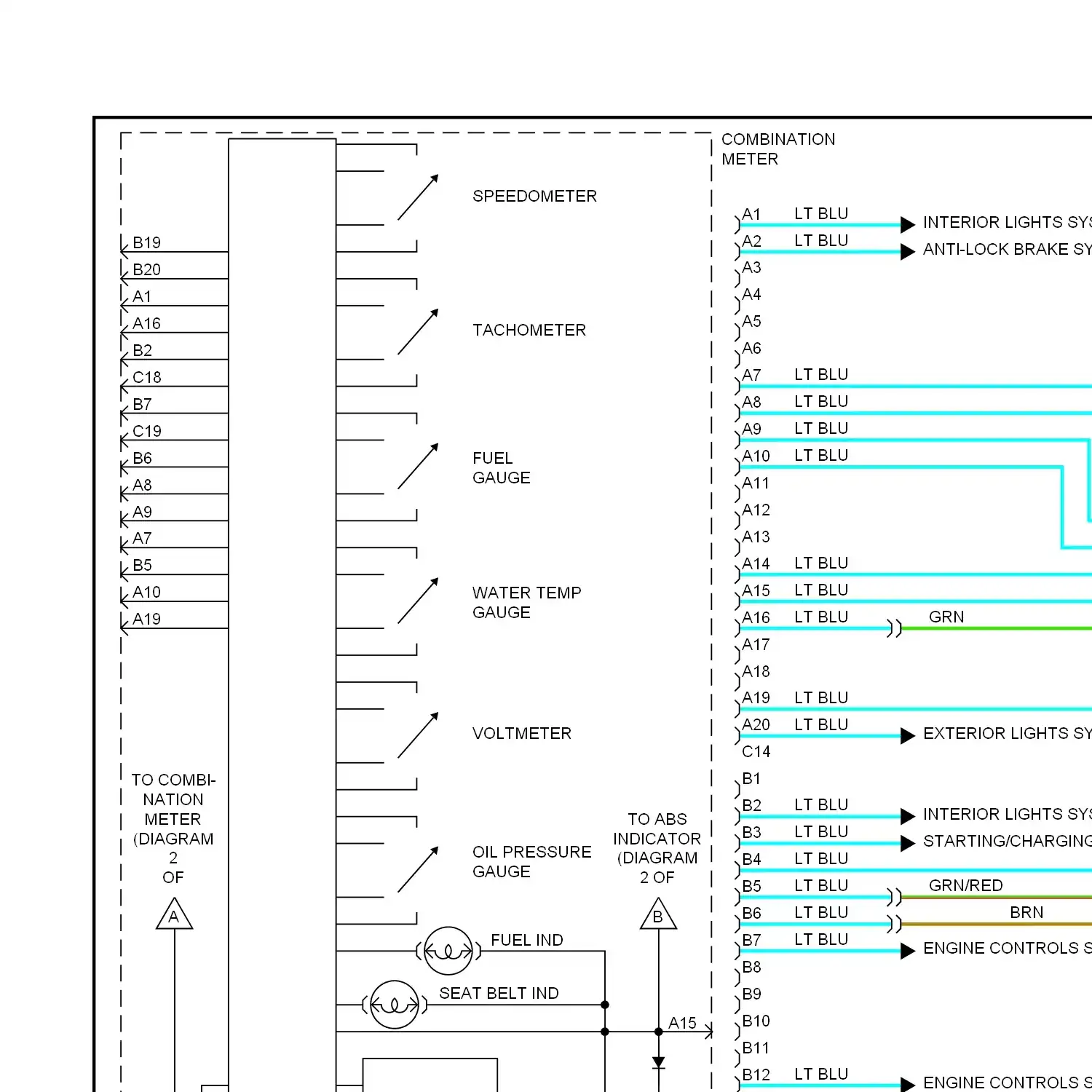This screenshot has width=1092, height=1092.
Task: Select the WATER TEMP GAUGE label
Action: (527, 603)
